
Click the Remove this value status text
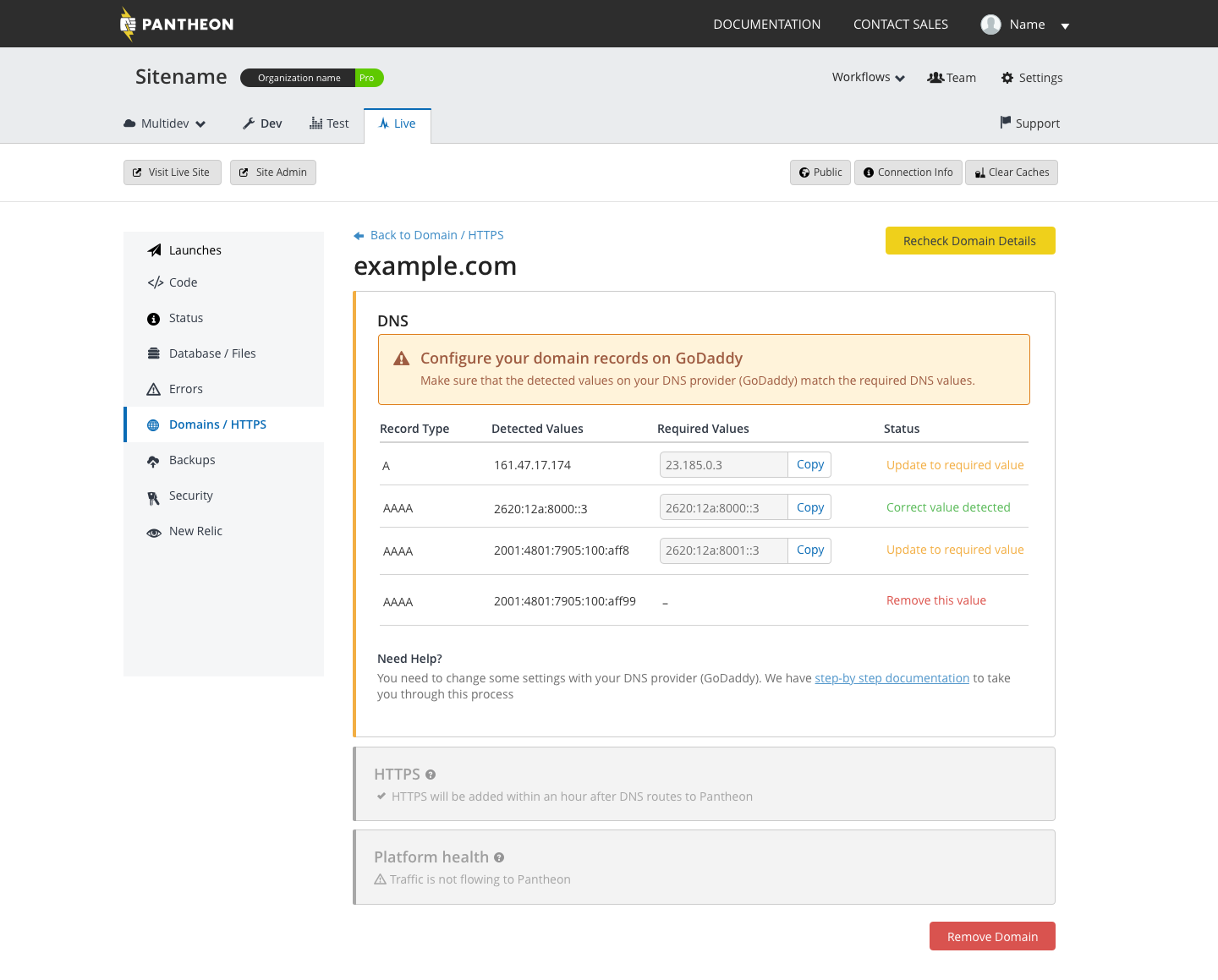[936, 600]
